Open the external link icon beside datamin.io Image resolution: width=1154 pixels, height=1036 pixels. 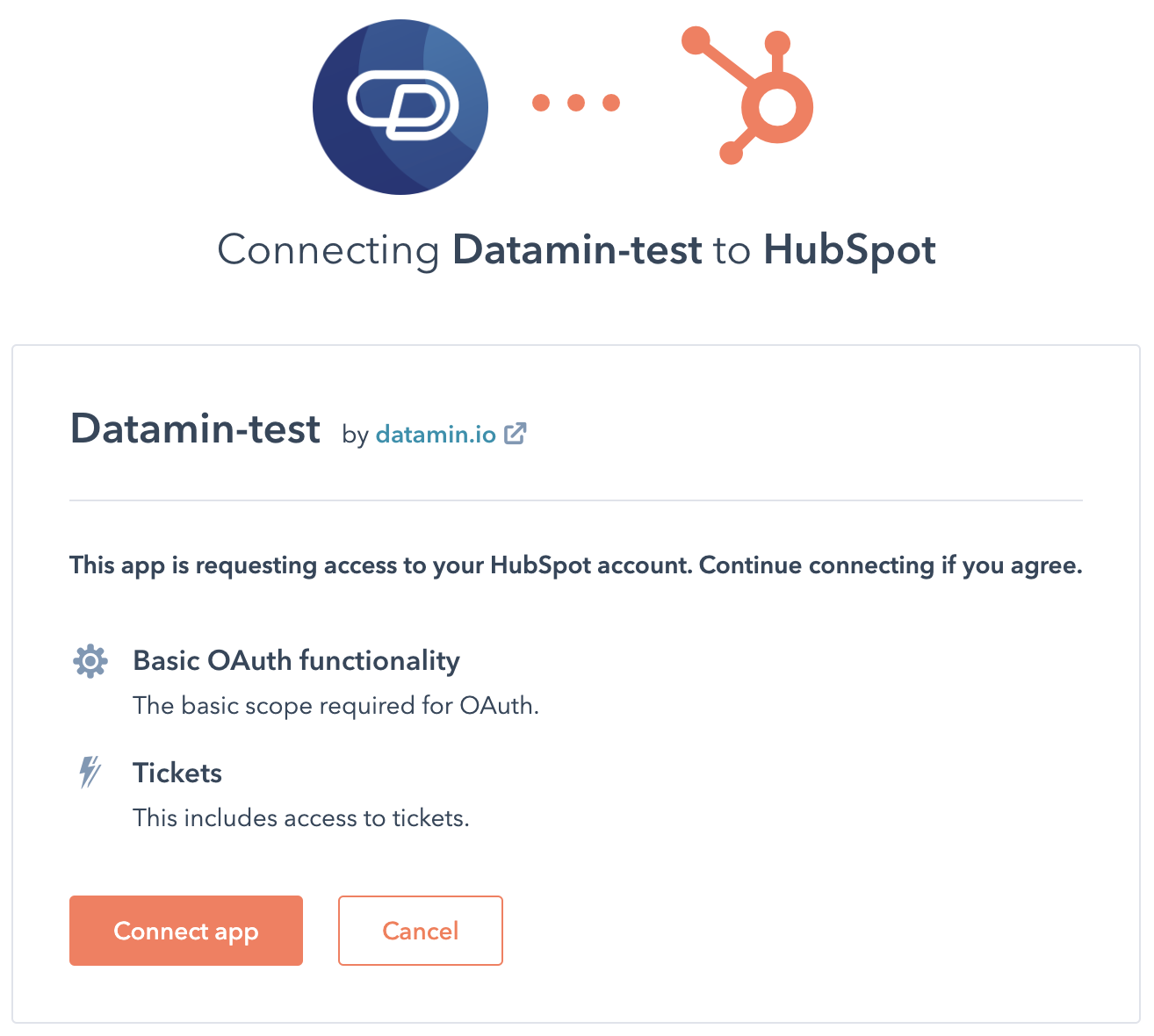tap(516, 434)
